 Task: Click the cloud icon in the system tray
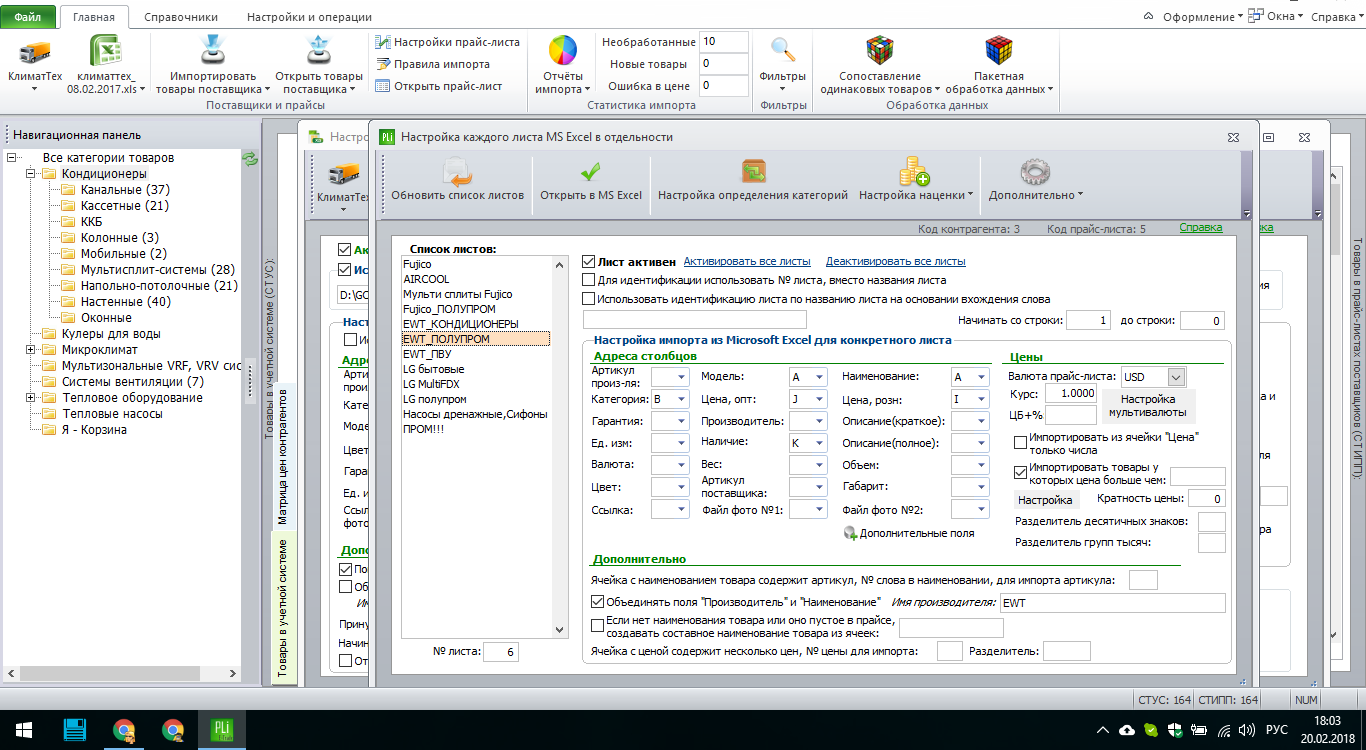1127,730
